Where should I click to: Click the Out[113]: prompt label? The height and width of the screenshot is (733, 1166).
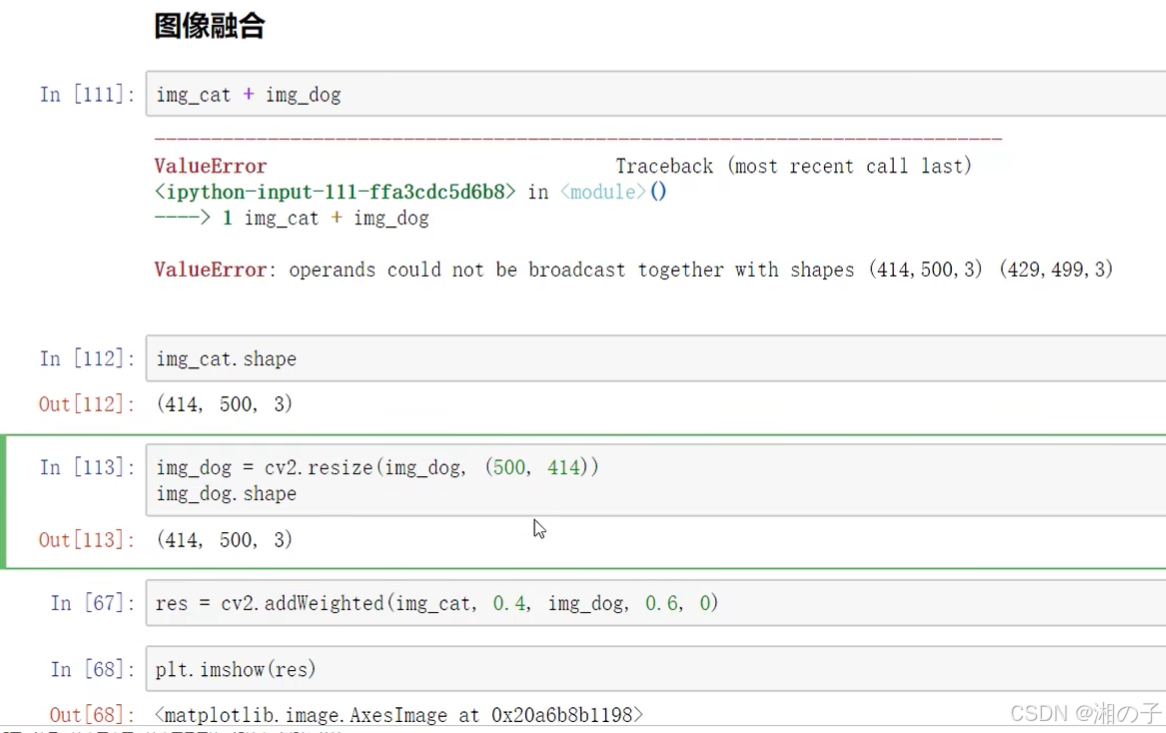click(86, 539)
